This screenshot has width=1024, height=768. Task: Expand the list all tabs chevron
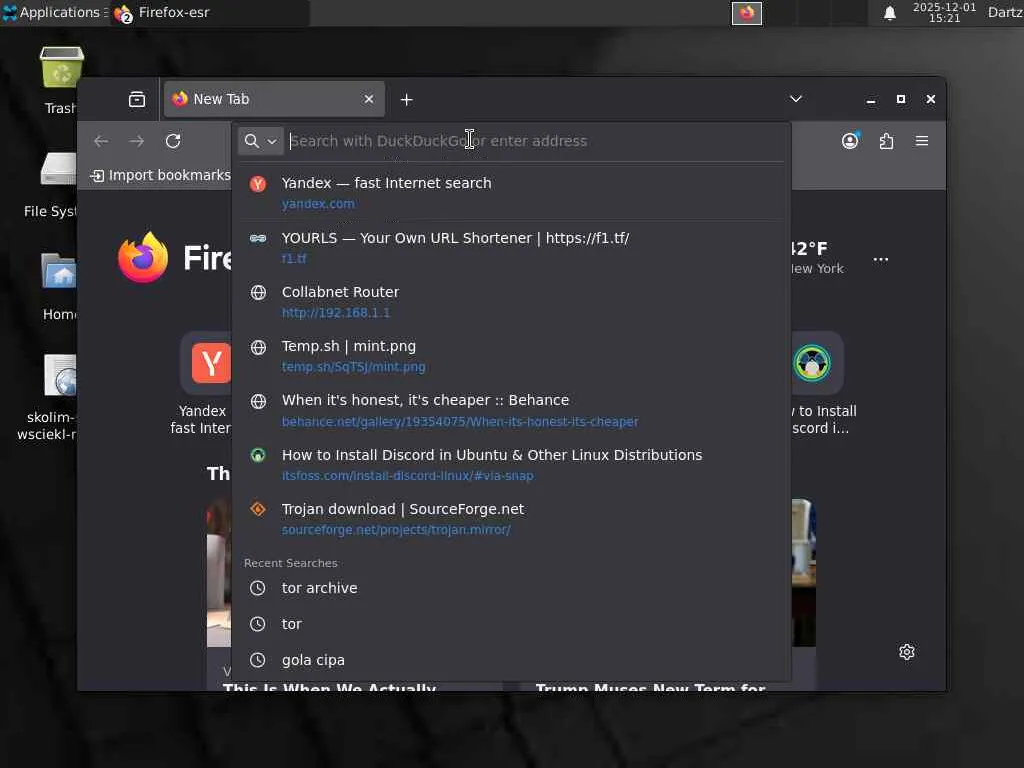point(795,99)
